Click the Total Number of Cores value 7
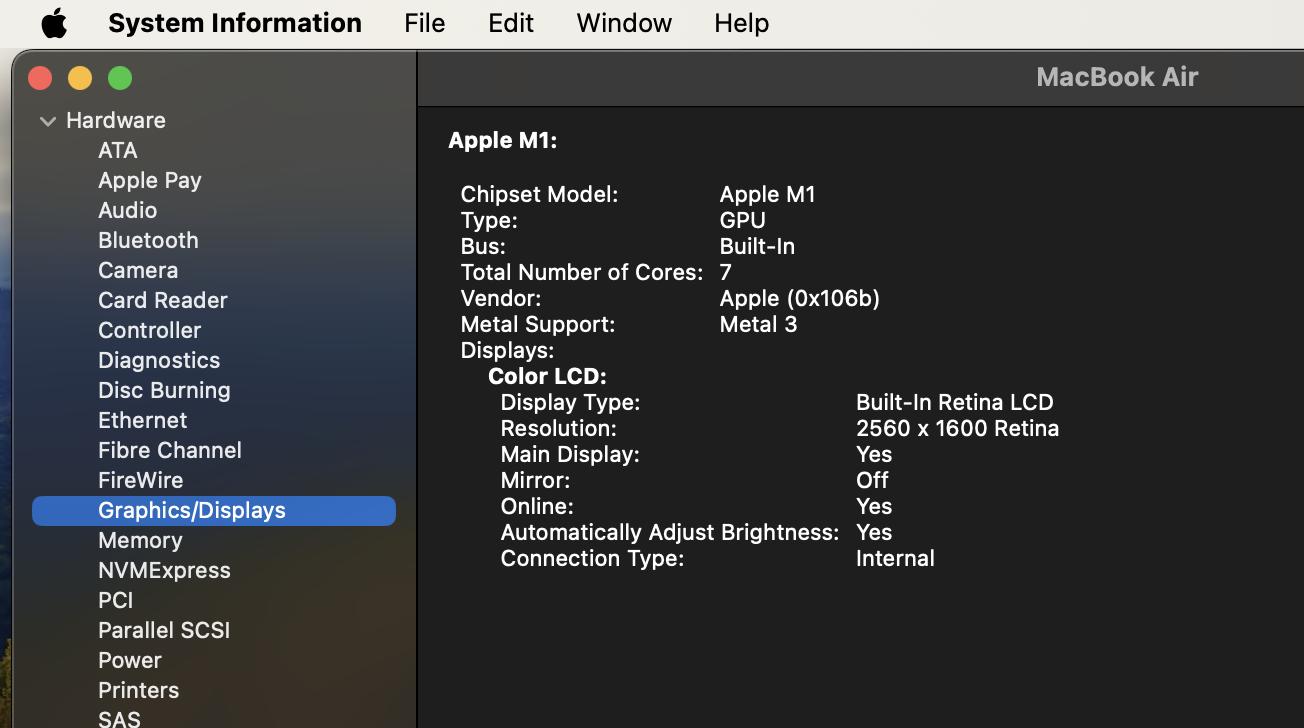The height and width of the screenshot is (728, 1304). 725,272
